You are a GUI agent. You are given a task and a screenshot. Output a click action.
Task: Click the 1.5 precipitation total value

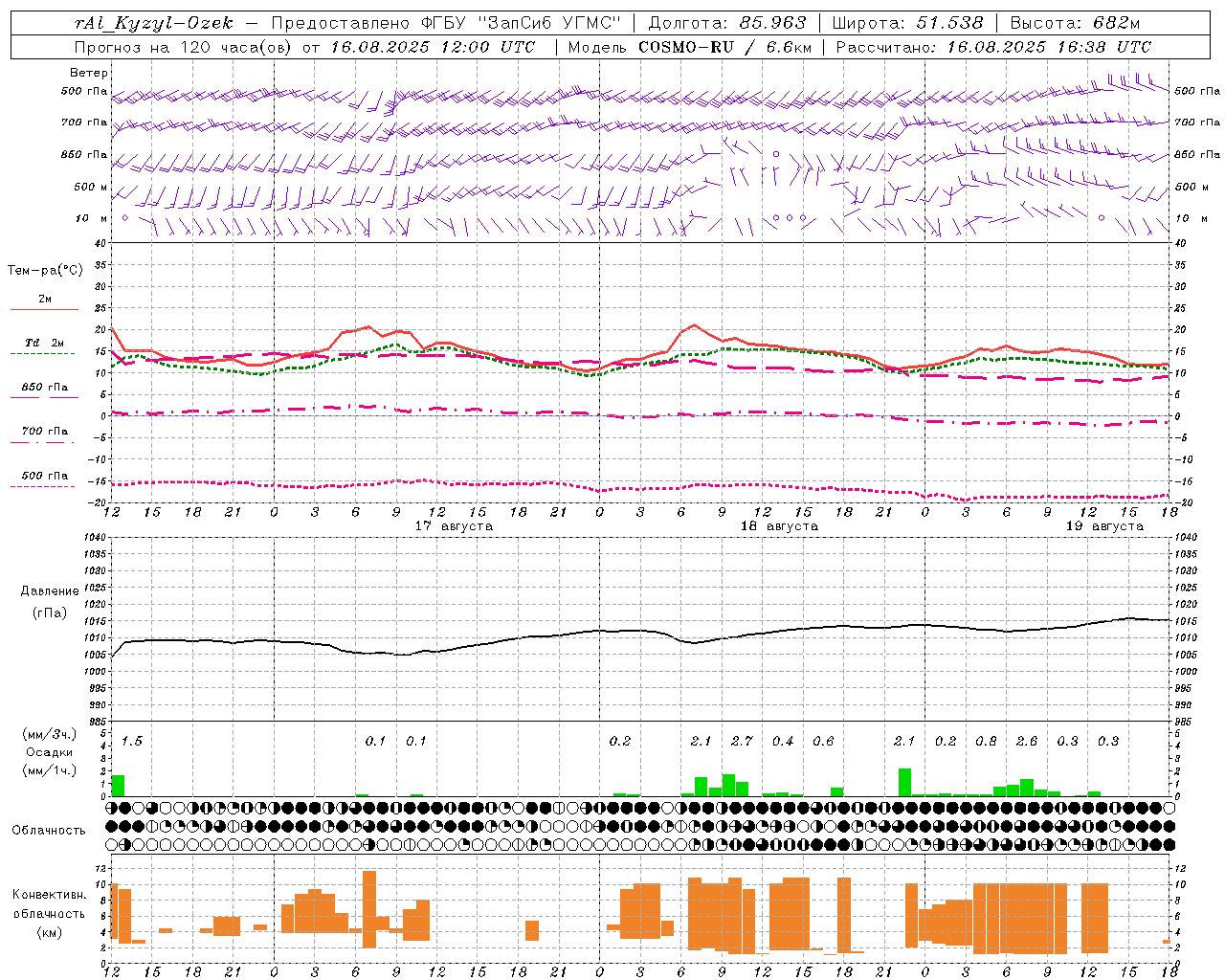(132, 742)
